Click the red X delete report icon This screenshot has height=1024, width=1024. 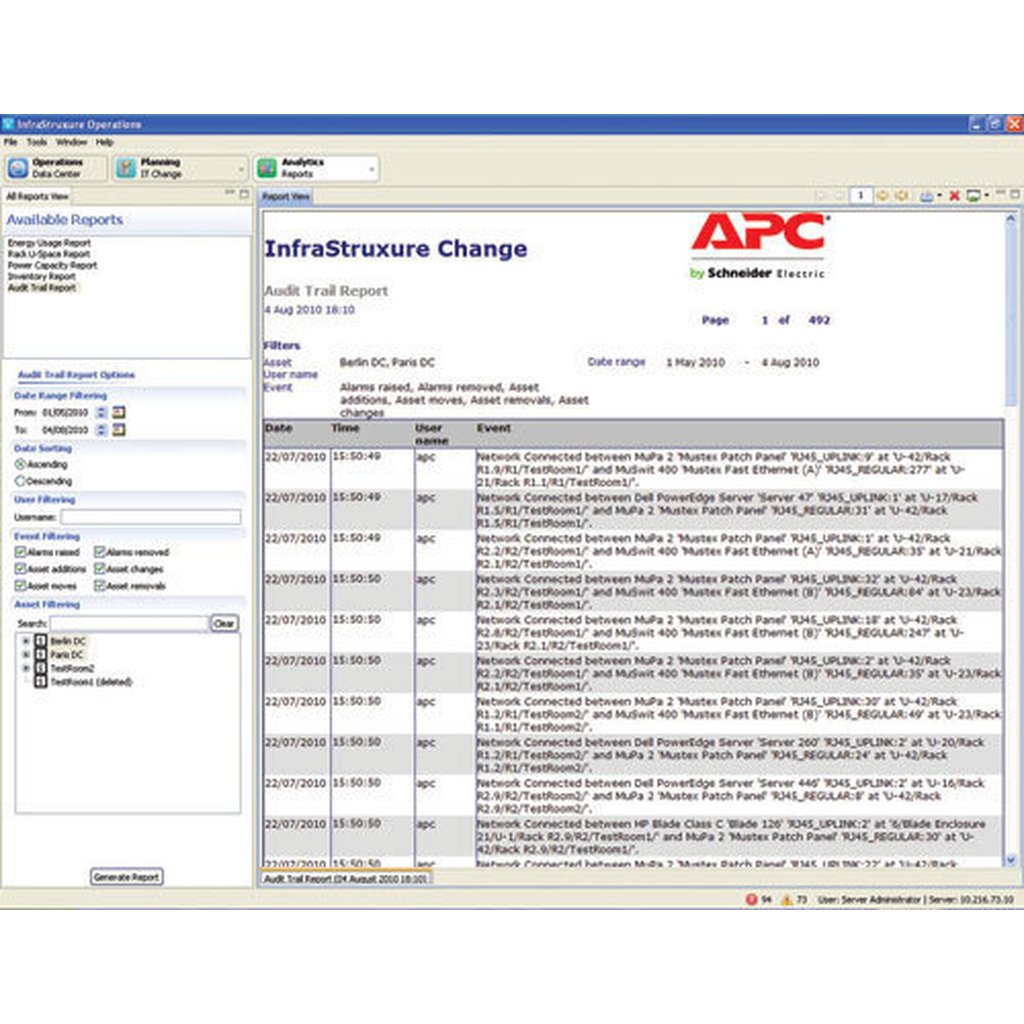coord(954,196)
